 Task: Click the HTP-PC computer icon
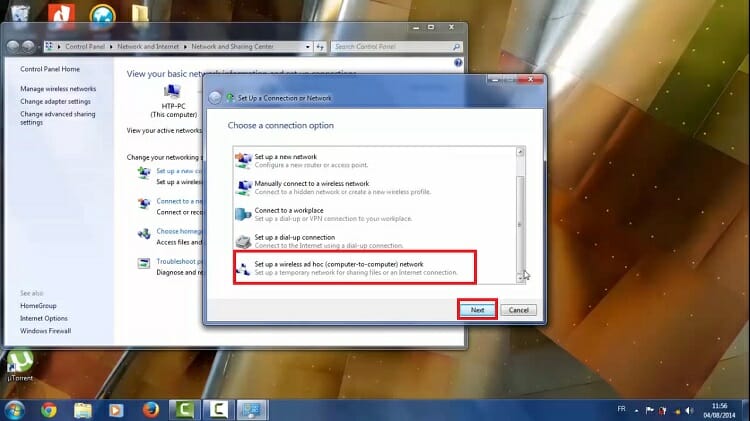tap(172, 90)
